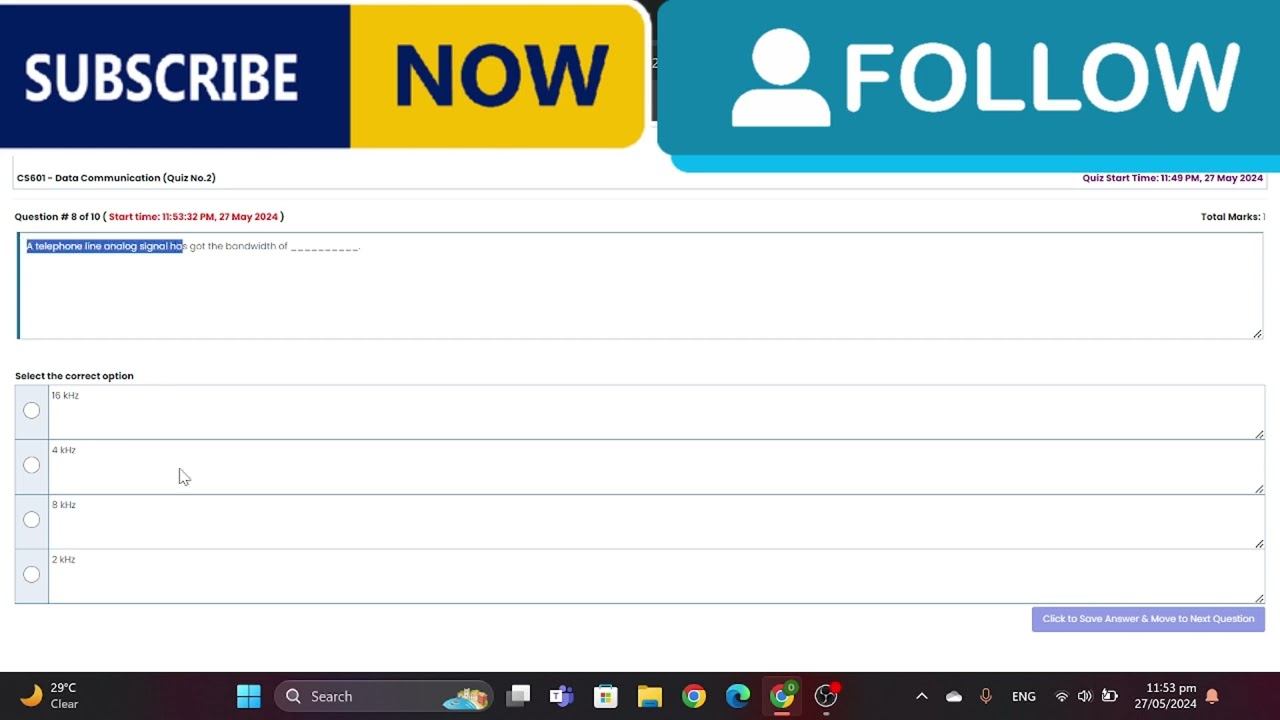The image size is (1280, 720).
Task: Open the weather widget 29°C Clear
Action: 50,696
